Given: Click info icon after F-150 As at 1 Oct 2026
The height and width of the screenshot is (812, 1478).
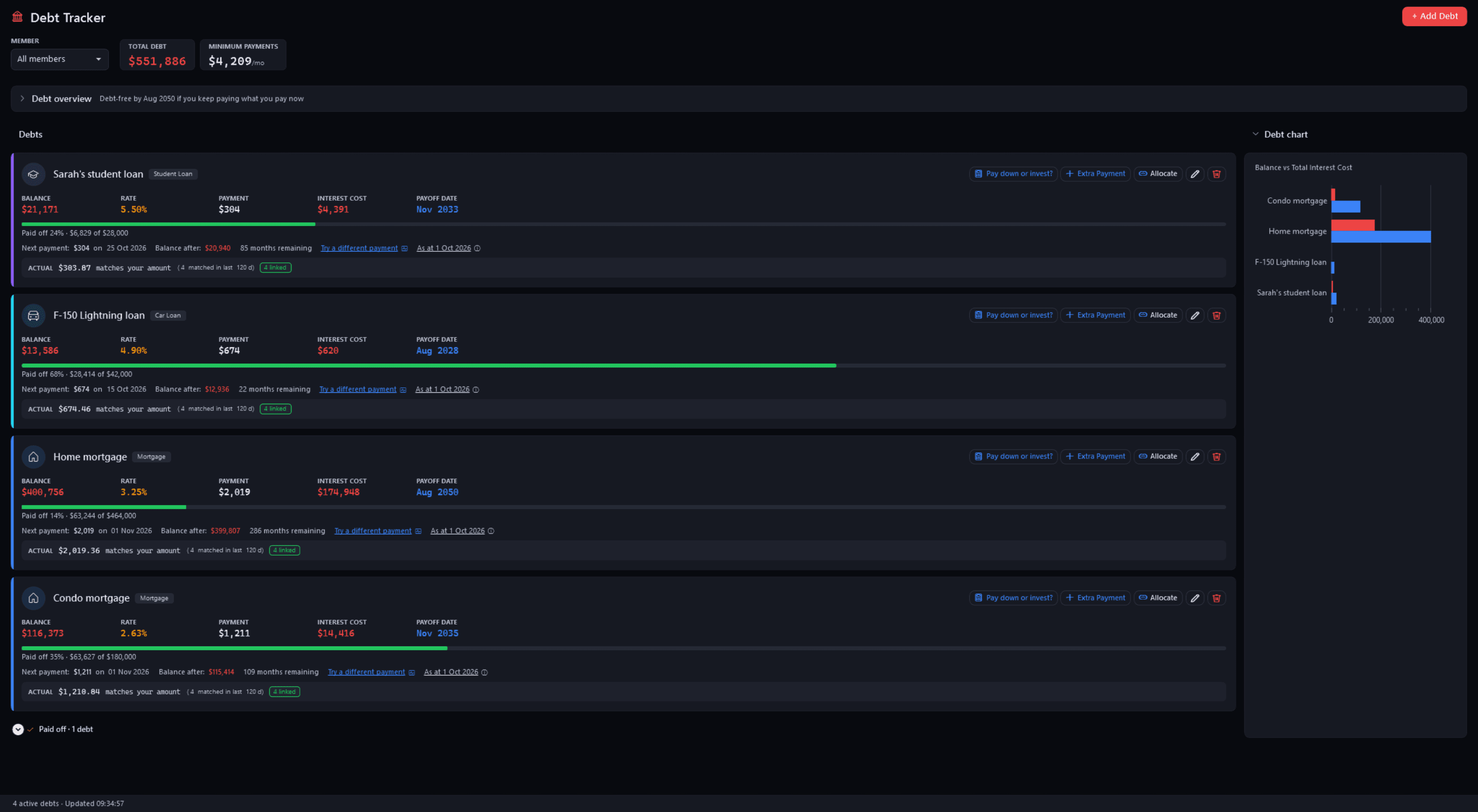Looking at the screenshot, I should tap(475, 389).
